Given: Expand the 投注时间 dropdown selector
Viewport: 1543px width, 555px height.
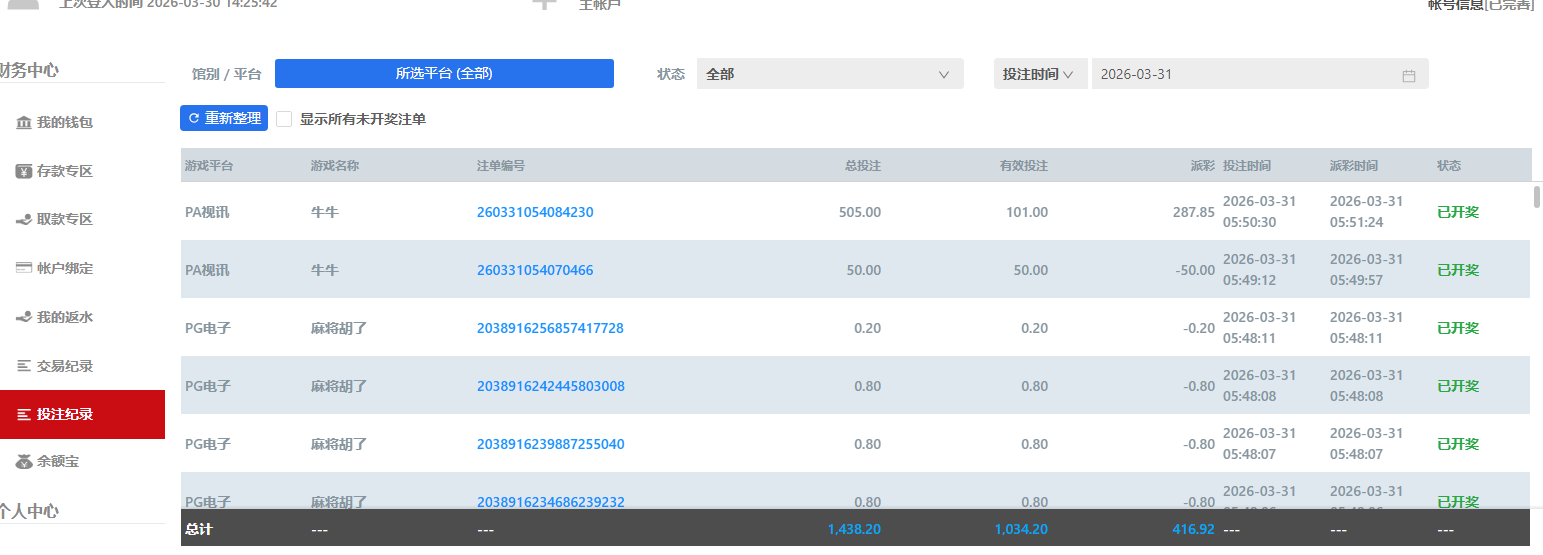Looking at the screenshot, I should [x=1039, y=74].
